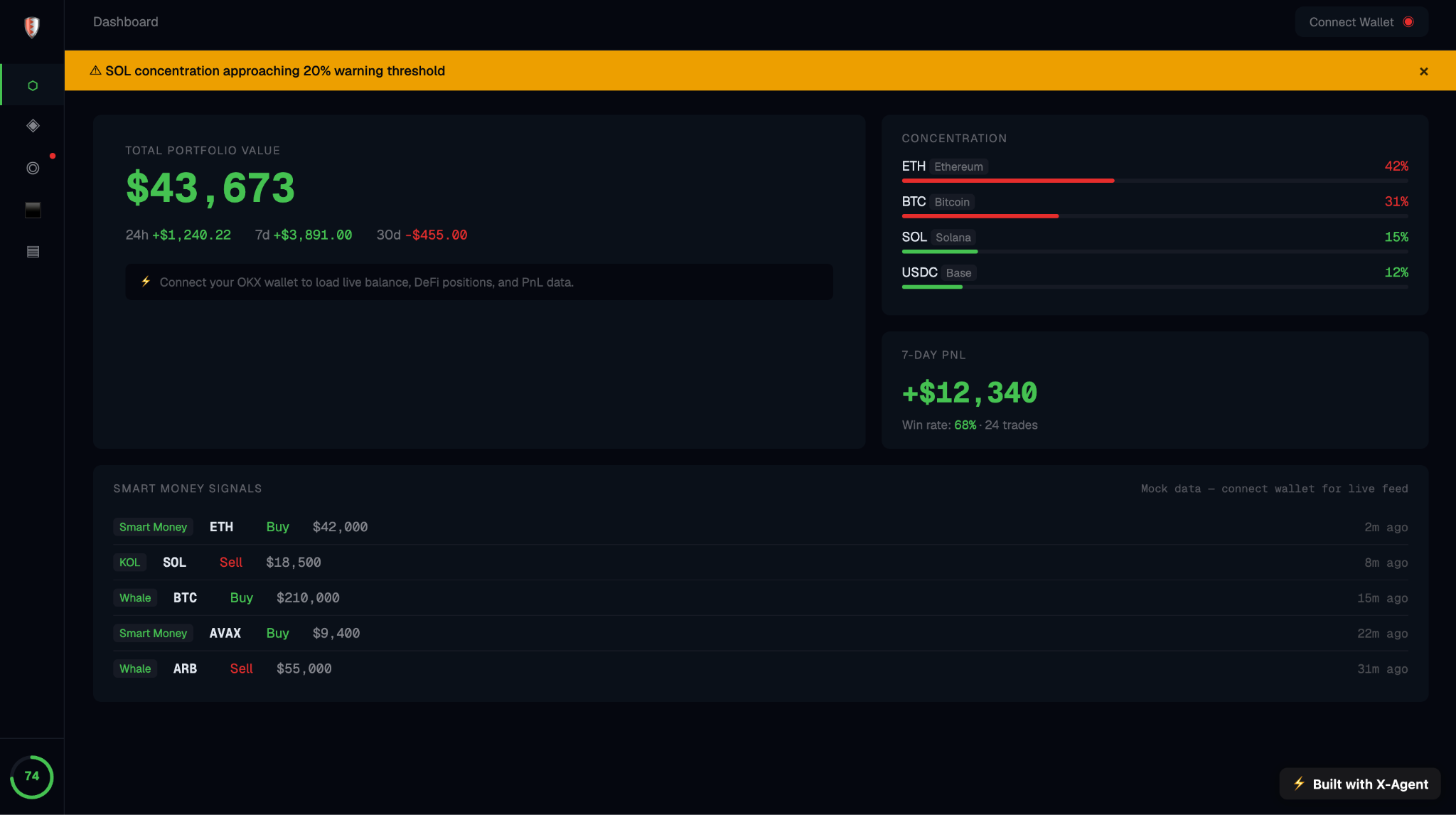Click the $43,673 total portfolio value

pos(210,188)
